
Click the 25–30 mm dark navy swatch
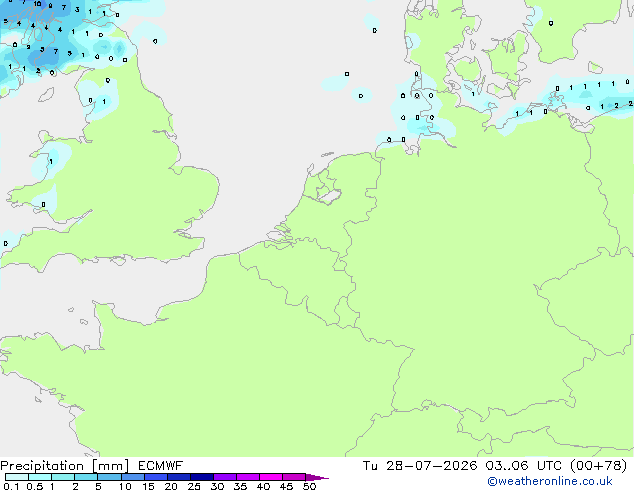202,477
